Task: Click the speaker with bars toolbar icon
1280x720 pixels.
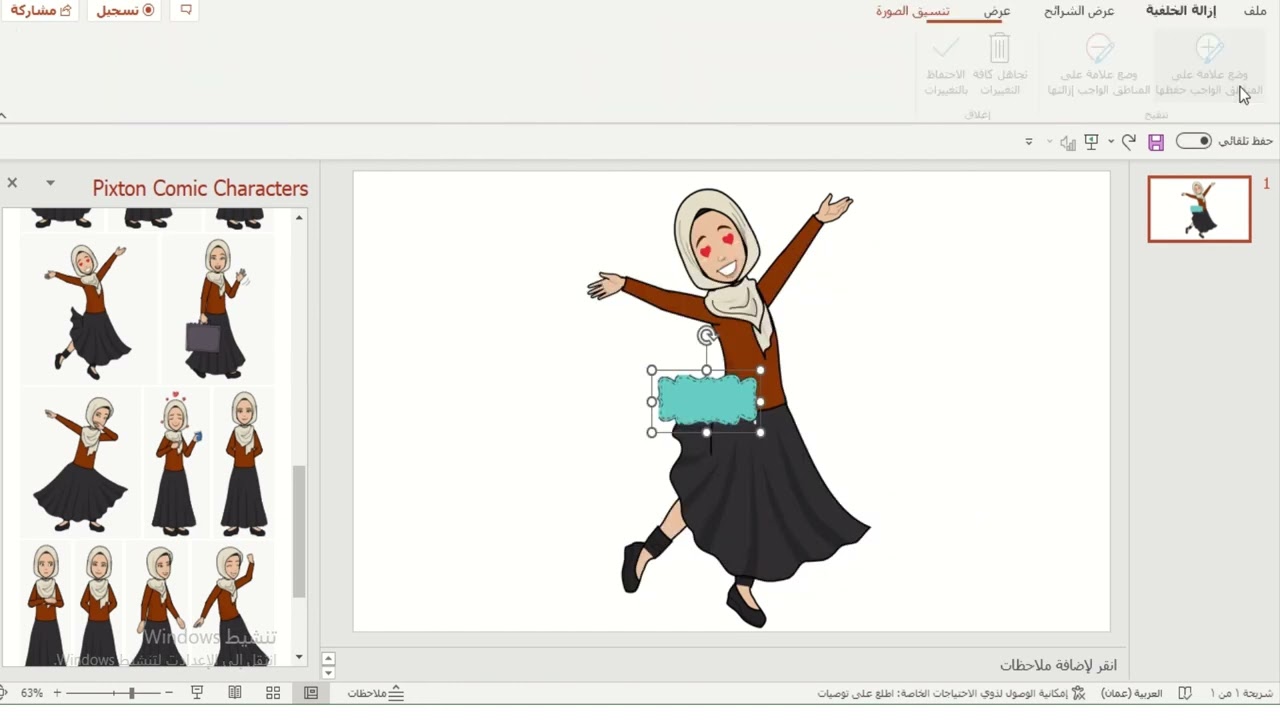Action: [1068, 142]
